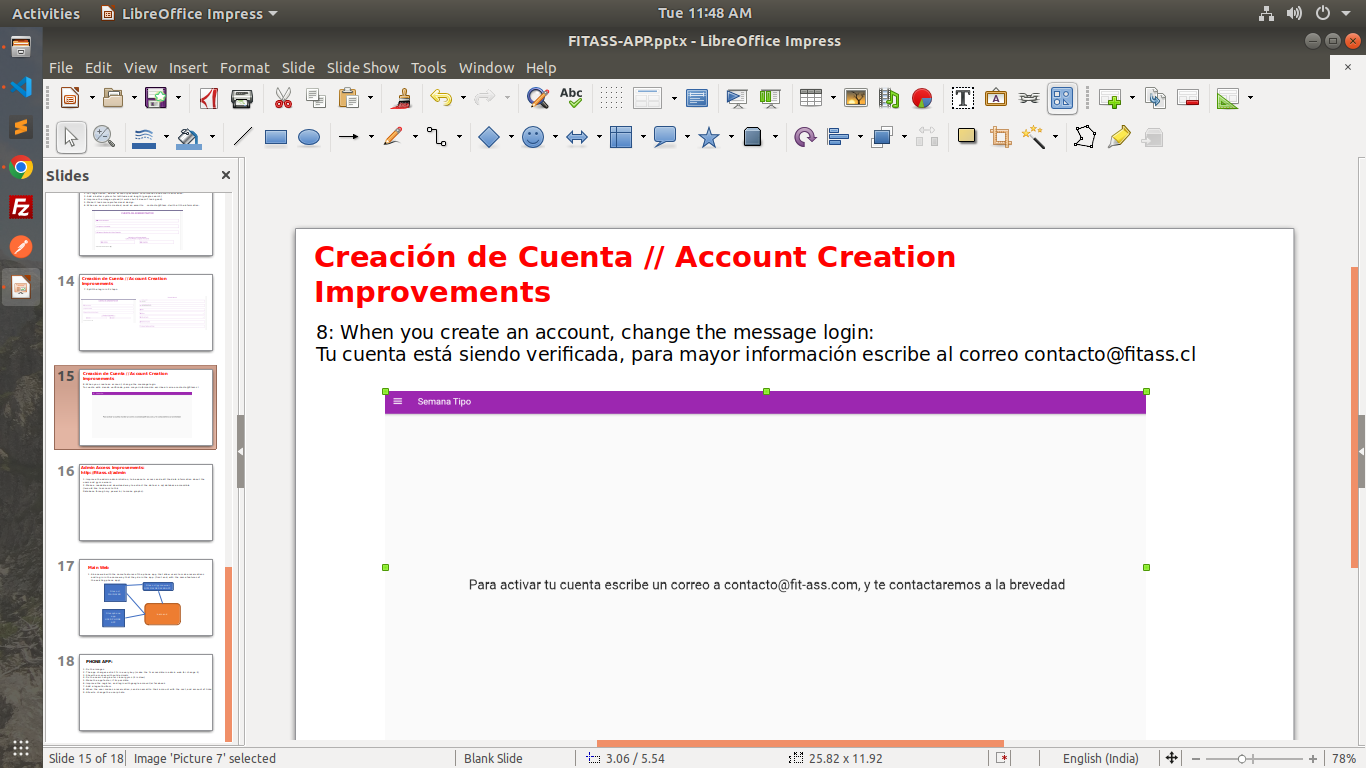Select slide 17 thumbnail
This screenshot has width=1366, height=768.
click(x=146, y=597)
